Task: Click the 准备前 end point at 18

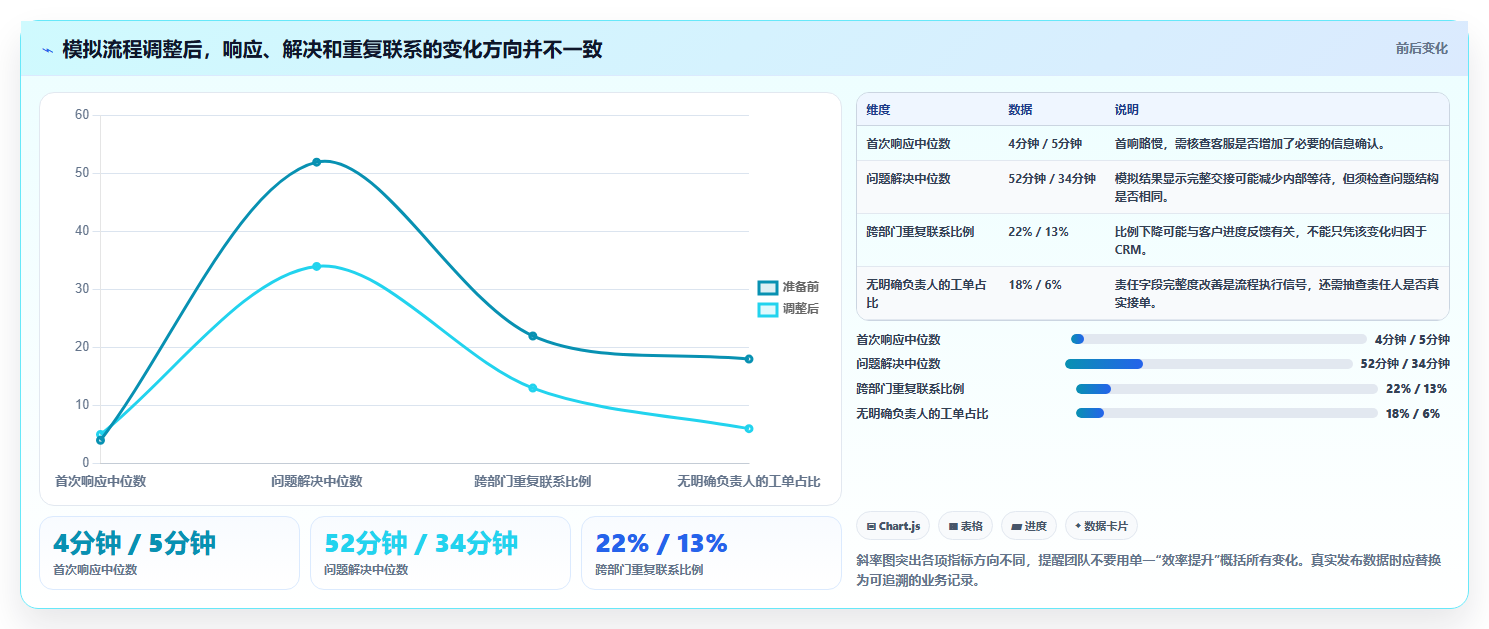Action: [749, 359]
